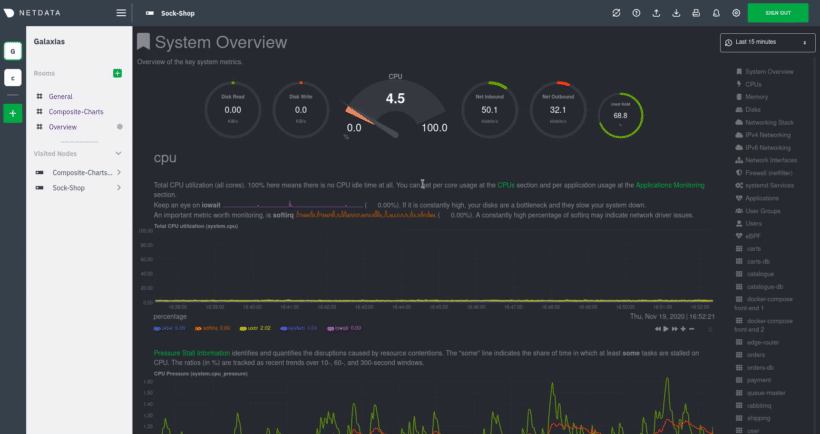Click the green plus new workspace button
The width and height of the screenshot is (820, 434).
[13, 113]
